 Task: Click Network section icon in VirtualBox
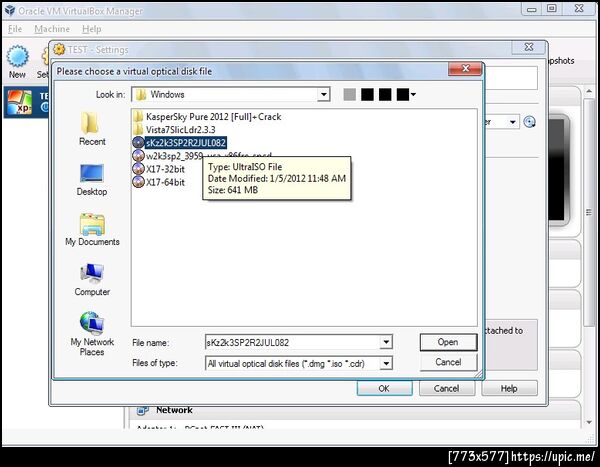coord(142,410)
